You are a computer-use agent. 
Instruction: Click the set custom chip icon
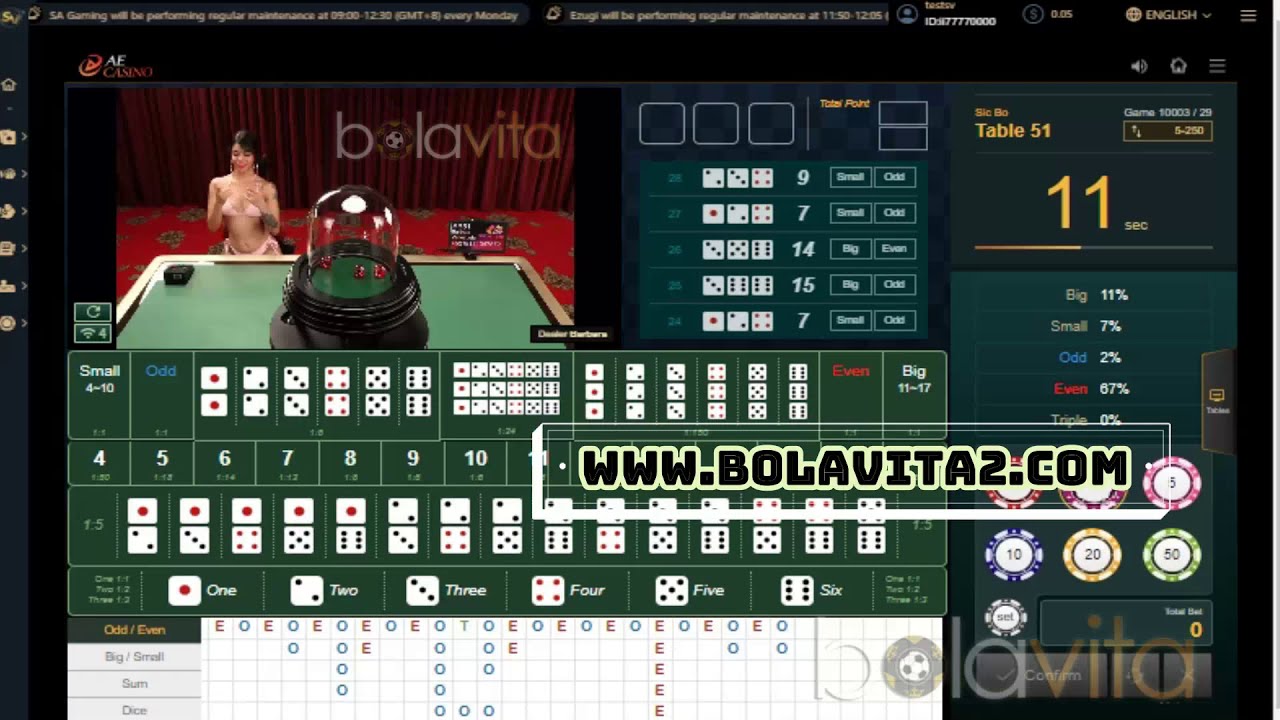(x=1006, y=618)
